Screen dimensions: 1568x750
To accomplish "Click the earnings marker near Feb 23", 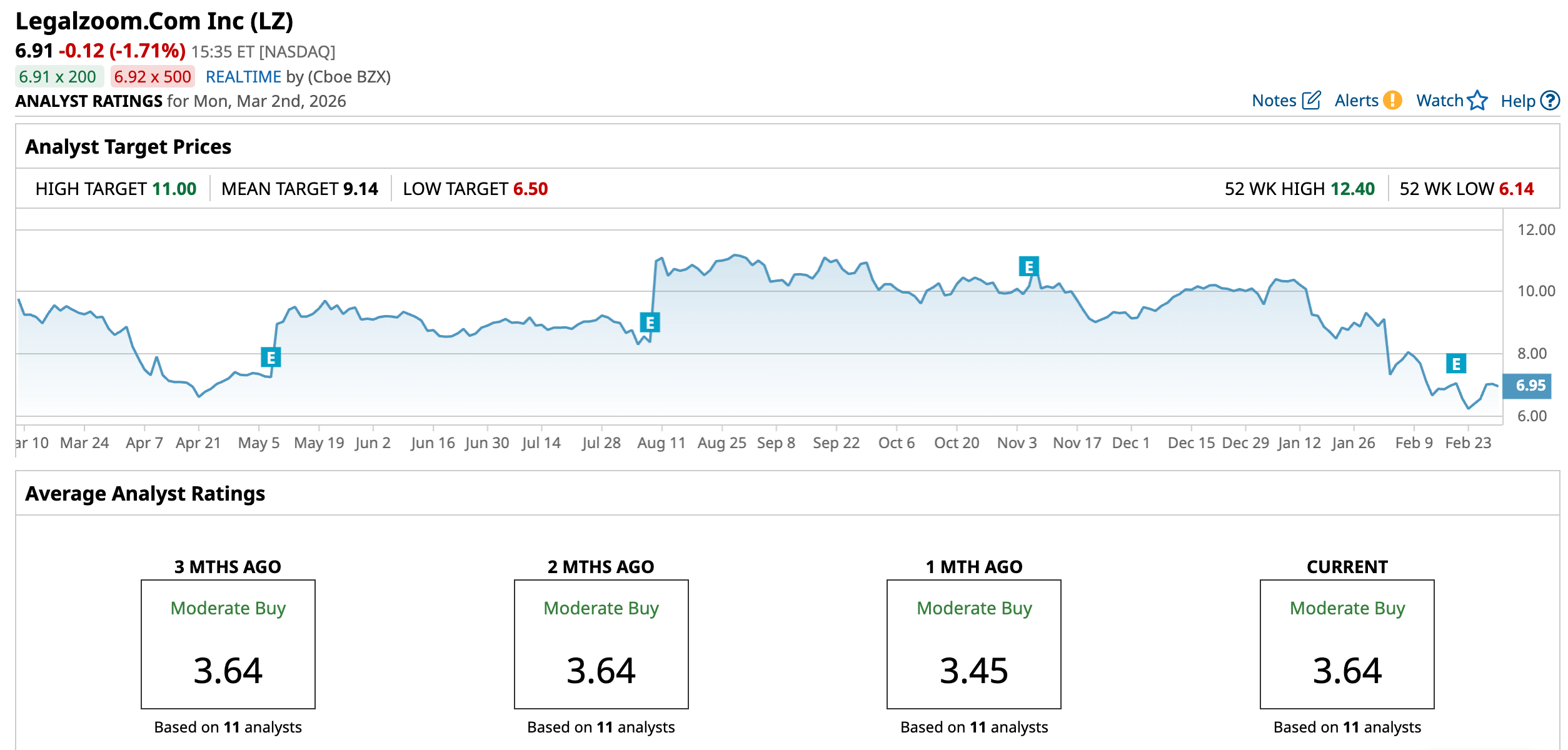I will [1456, 364].
